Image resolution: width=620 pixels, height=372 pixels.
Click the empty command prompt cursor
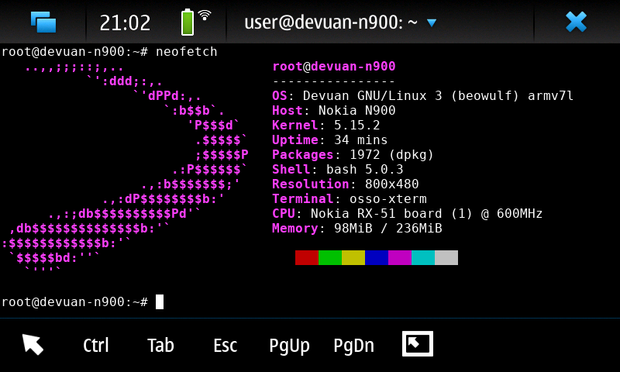coord(159,302)
